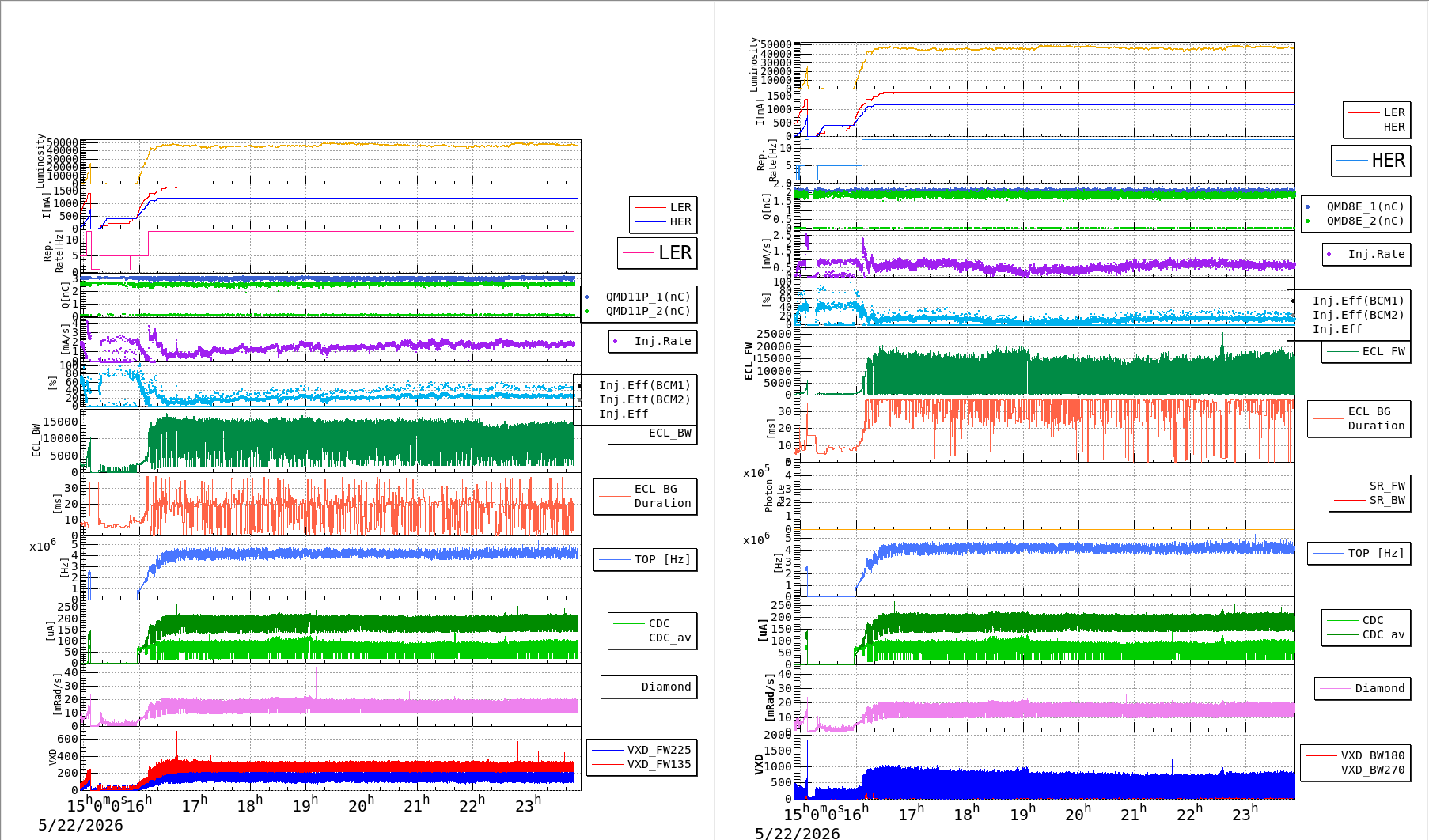Click 'Diamond' legend in the HER panel
1429x840 pixels.
(x=1363, y=688)
